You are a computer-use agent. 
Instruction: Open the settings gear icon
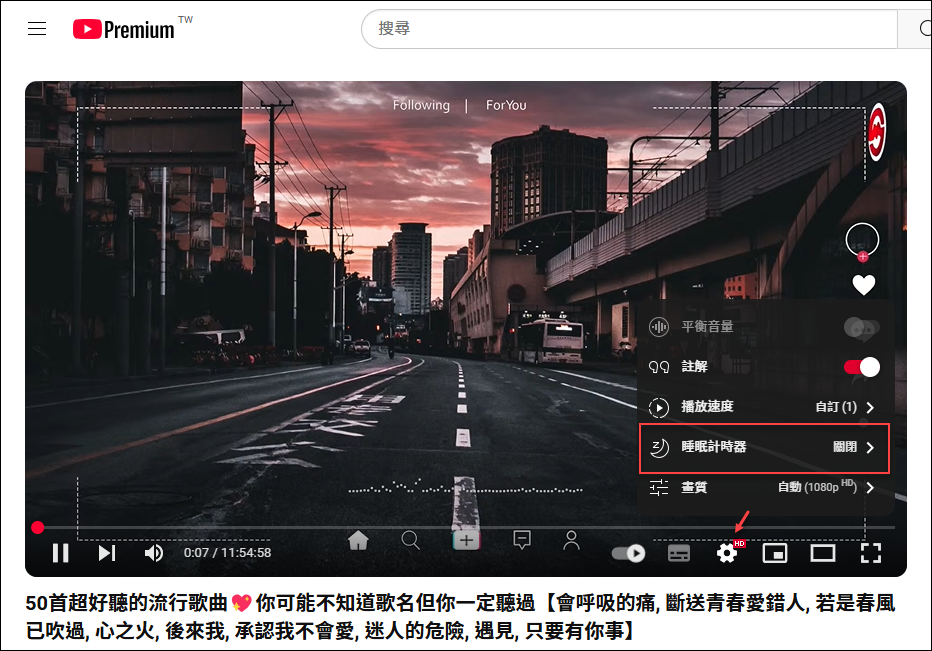[726, 553]
